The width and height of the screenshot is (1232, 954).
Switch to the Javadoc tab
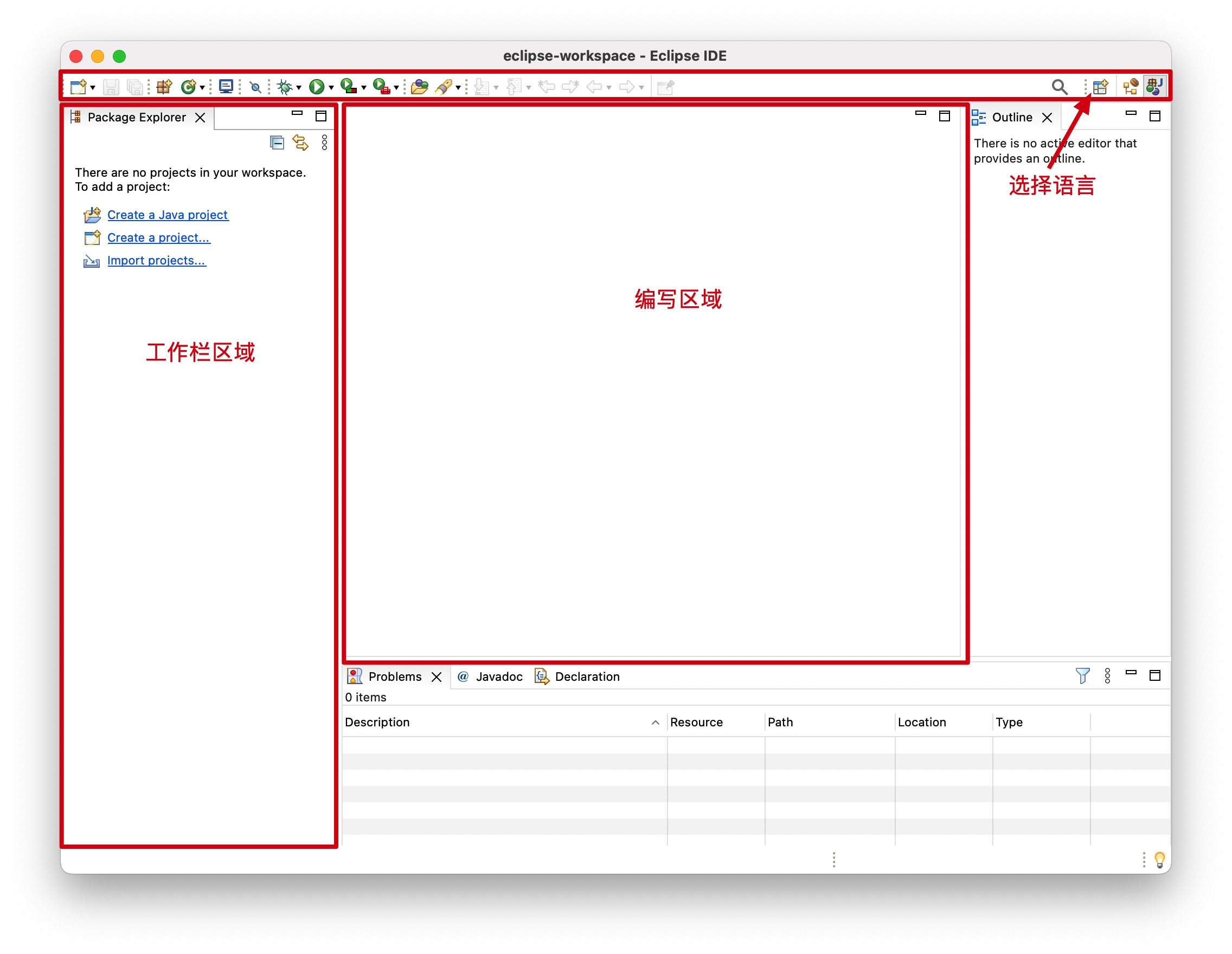490,676
